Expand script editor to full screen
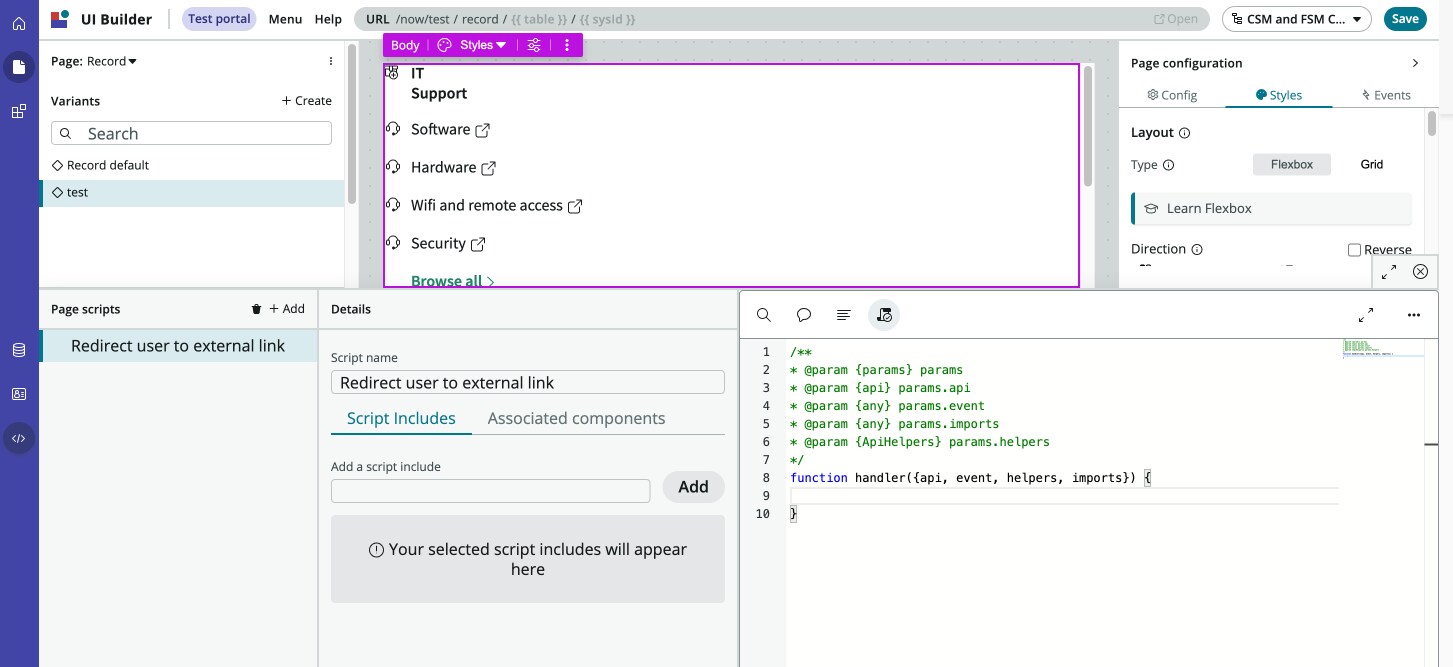The image size is (1453, 667). [1366, 315]
